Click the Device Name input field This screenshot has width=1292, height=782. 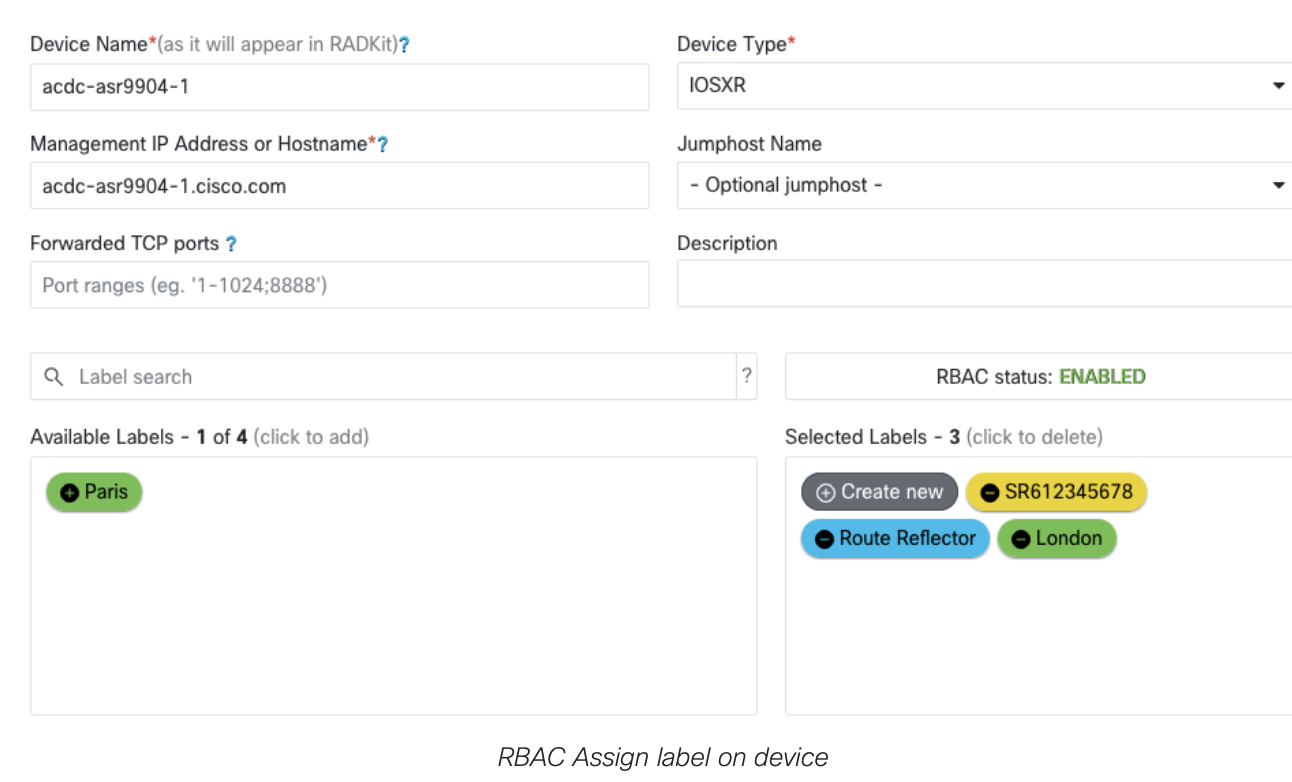[x=340, y=87]
